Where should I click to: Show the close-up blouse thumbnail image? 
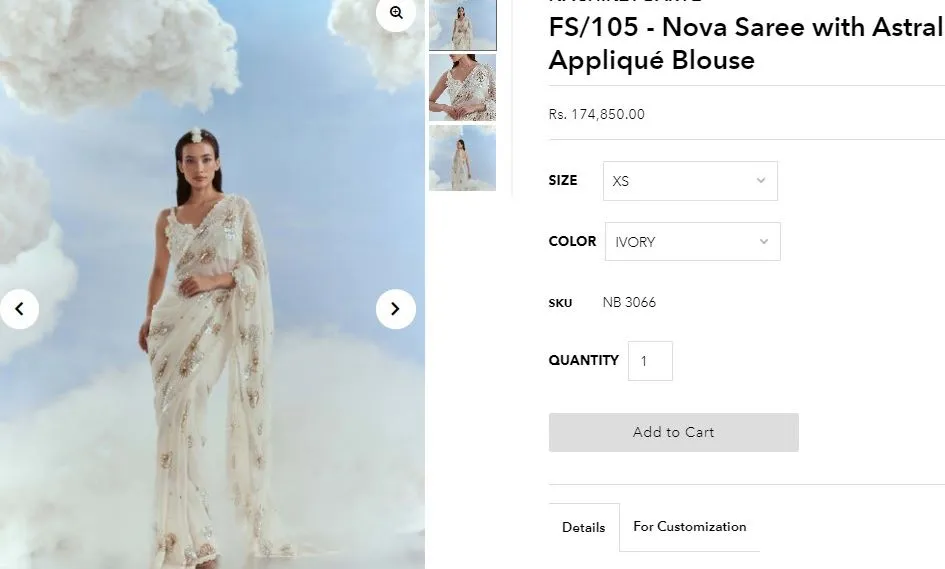(462, 88)
